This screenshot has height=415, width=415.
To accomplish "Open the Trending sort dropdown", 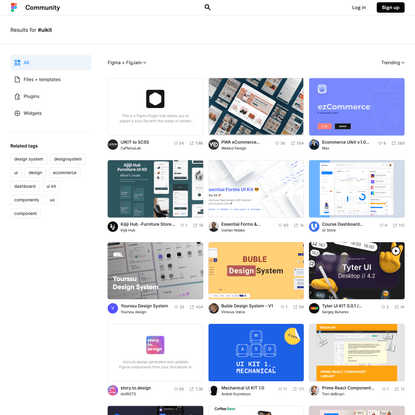I will tap(393, 62).
